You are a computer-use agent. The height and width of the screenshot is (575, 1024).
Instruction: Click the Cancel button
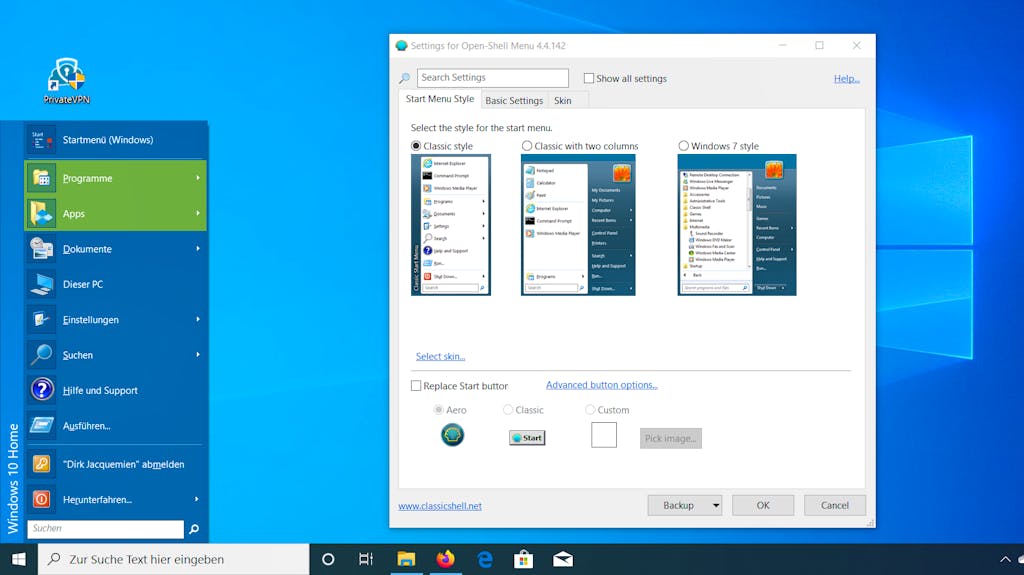835,505
